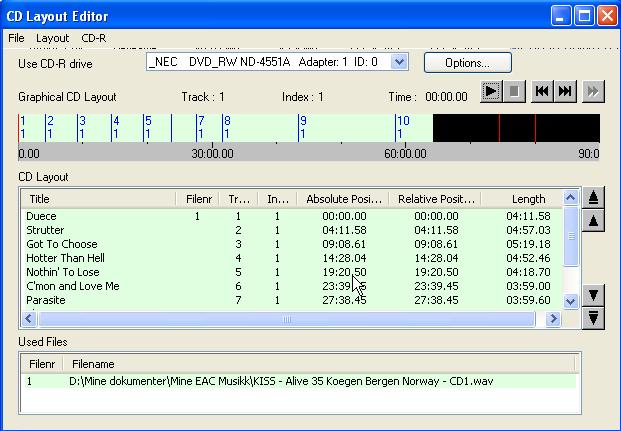Click the Filenr column header in CD Layout
This screenshot has width=621, height=431.
click(x=198, y=199)
